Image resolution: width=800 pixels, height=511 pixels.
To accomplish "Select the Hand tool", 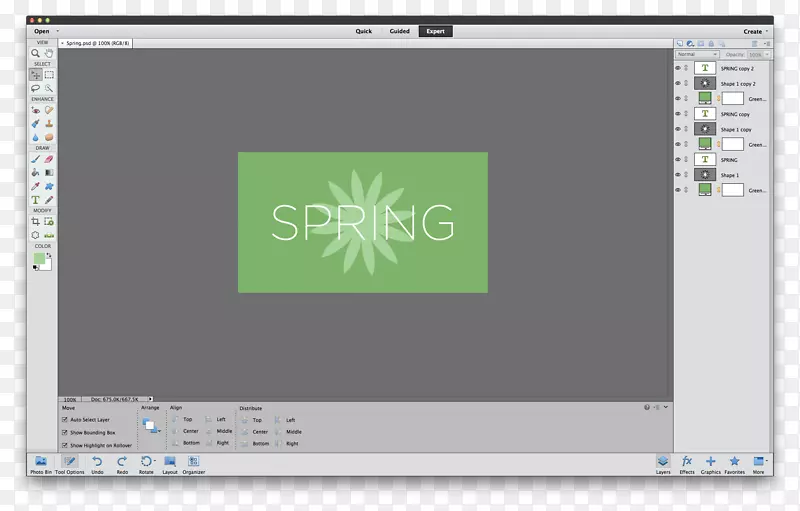I will 49,53.
